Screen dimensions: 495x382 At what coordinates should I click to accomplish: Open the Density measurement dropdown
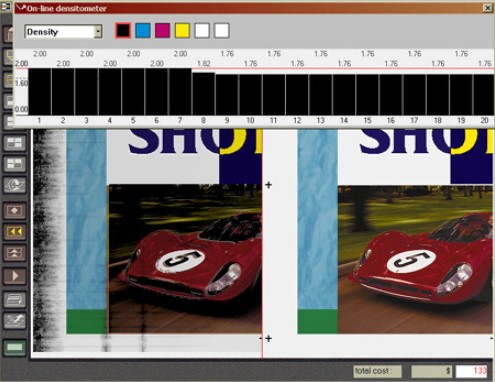pos(63,32)
